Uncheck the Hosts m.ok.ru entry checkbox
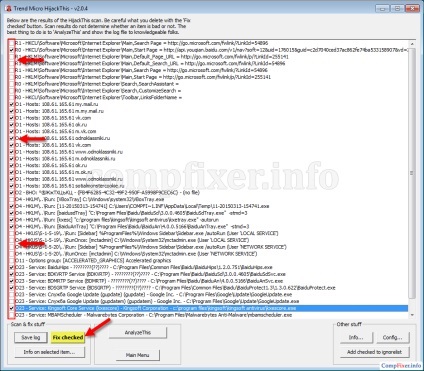 12,172
